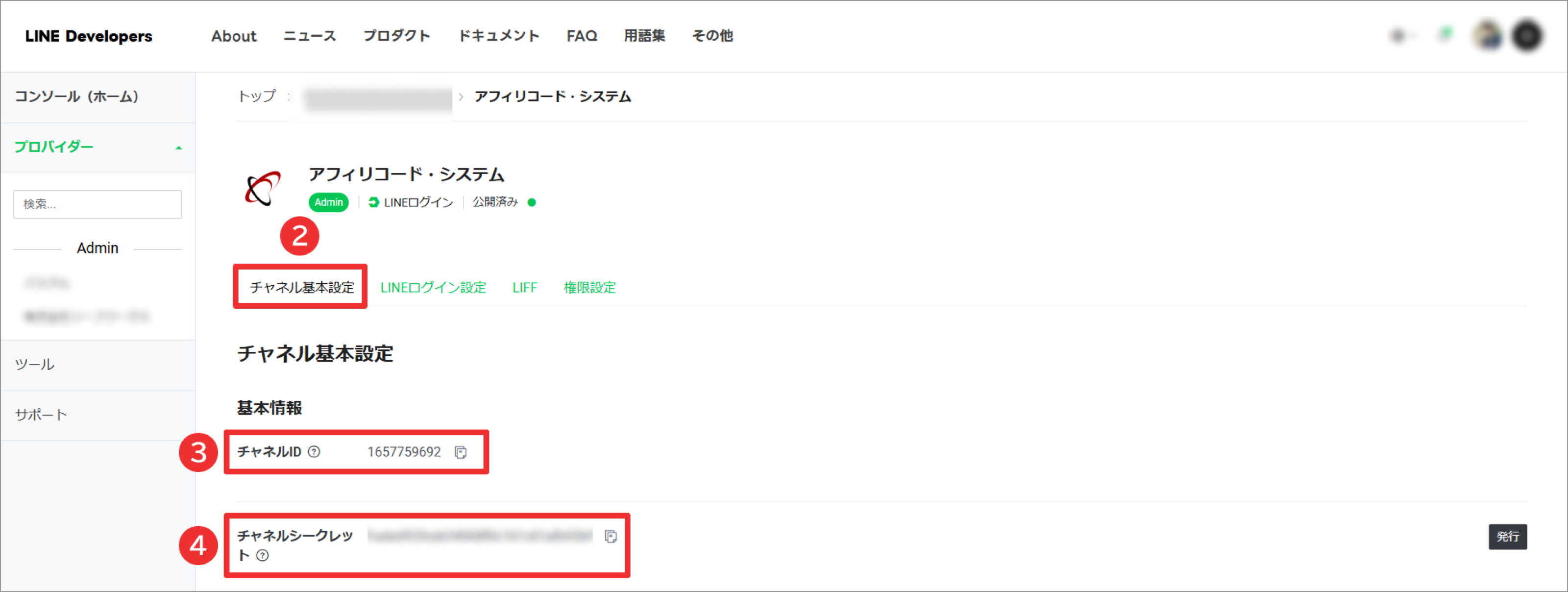The image size is (1568, 592).
Task: Toggle the theme switch in header
Action: coord(1400,37)
